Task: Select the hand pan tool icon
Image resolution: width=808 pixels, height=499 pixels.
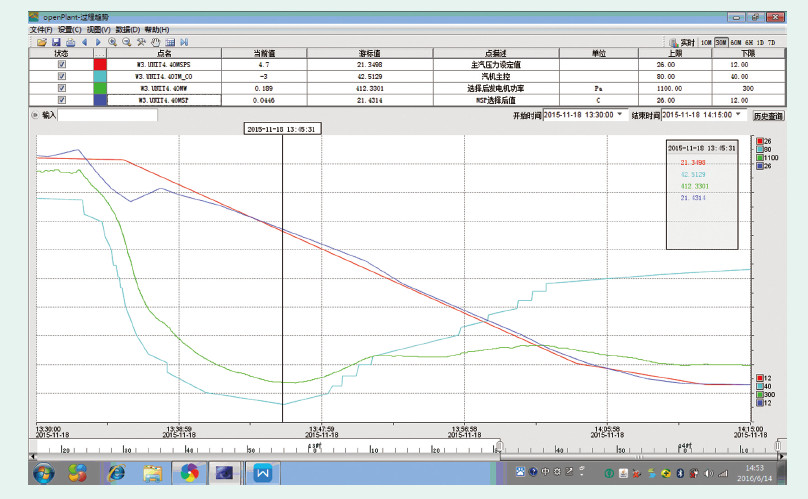Action: coord(155,42)
